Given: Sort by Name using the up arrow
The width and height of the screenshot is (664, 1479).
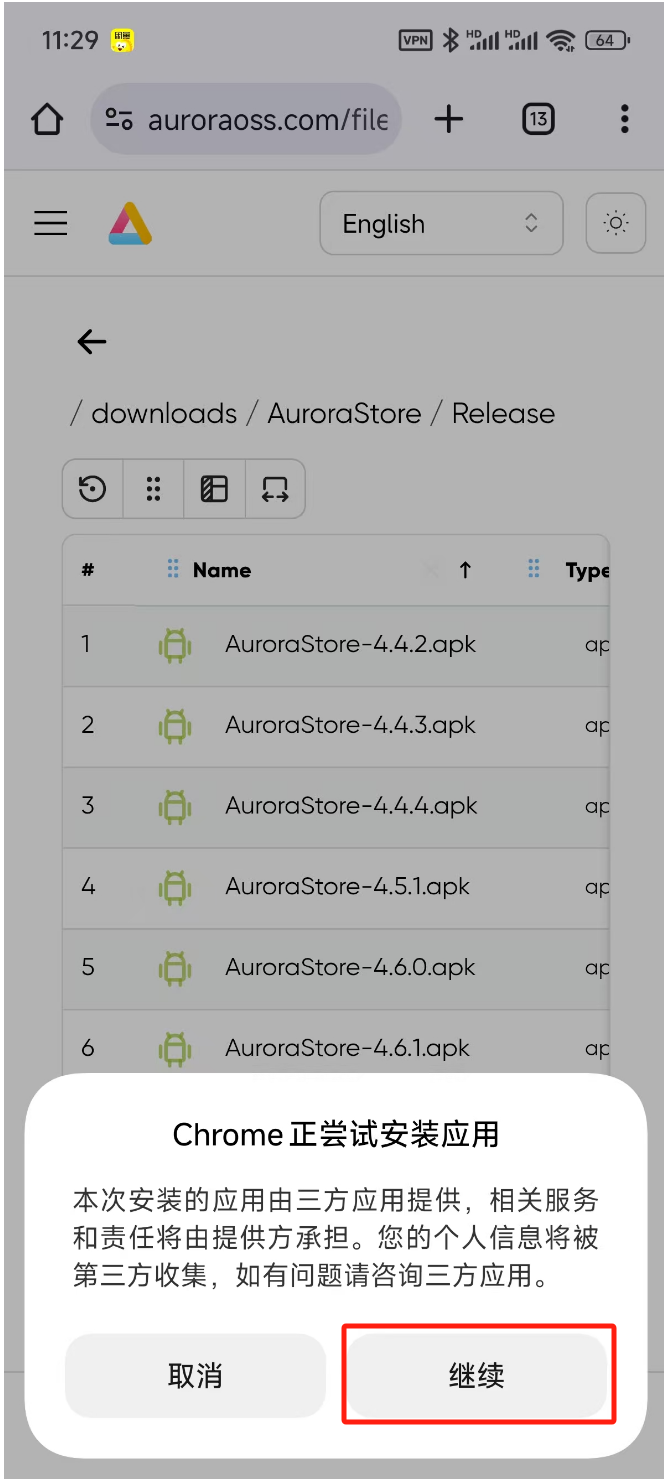Looking at the screenshot, I should point(465,570).
